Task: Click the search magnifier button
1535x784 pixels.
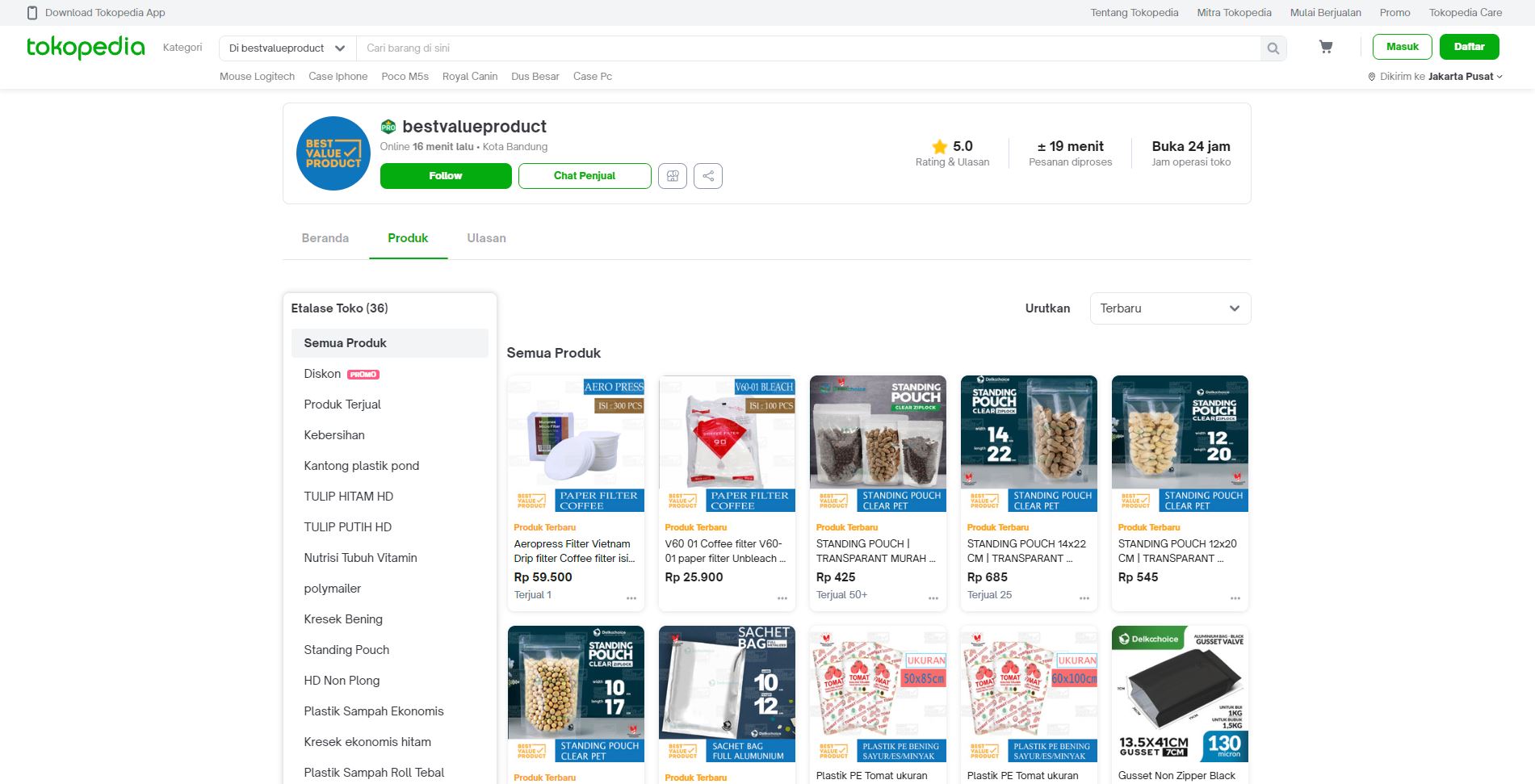Action: (1273, 48)
